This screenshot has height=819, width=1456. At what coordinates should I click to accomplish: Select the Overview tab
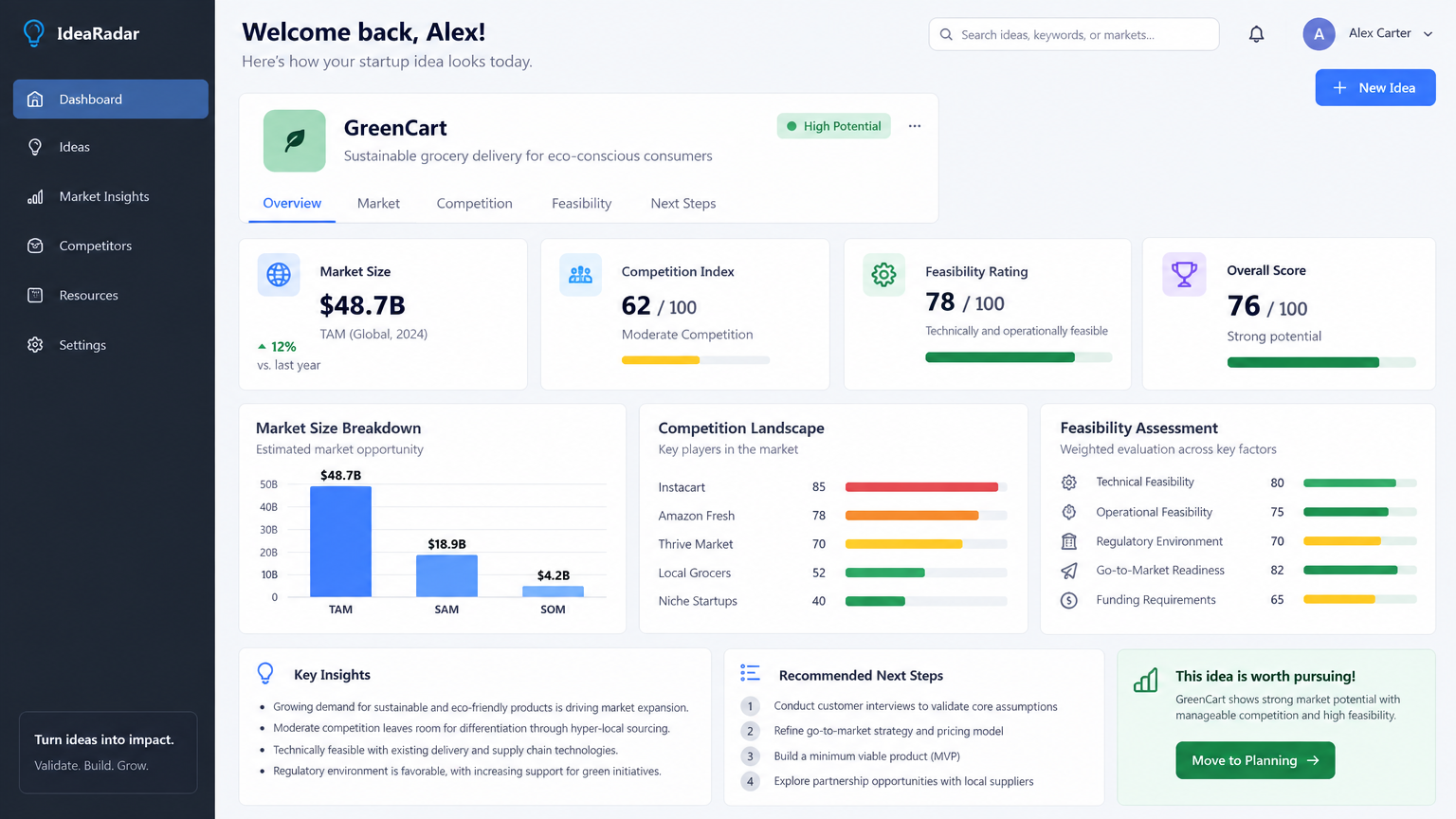(x=292, y=203)
